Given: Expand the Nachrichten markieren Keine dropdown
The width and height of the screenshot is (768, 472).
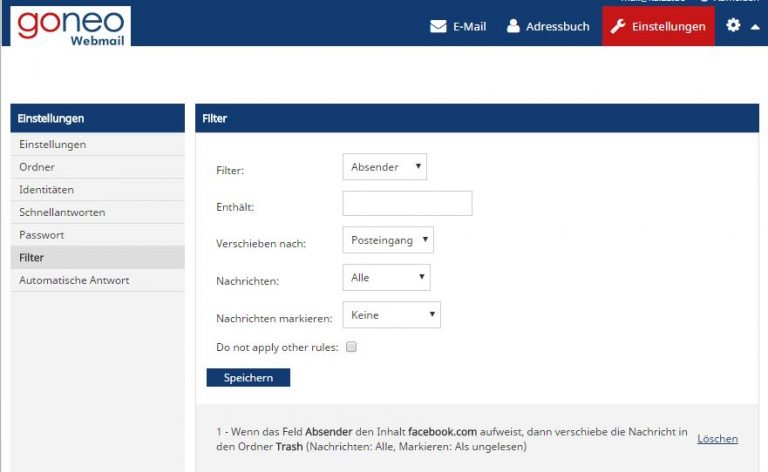Looking at the screenshot, I should click(391, 314).
